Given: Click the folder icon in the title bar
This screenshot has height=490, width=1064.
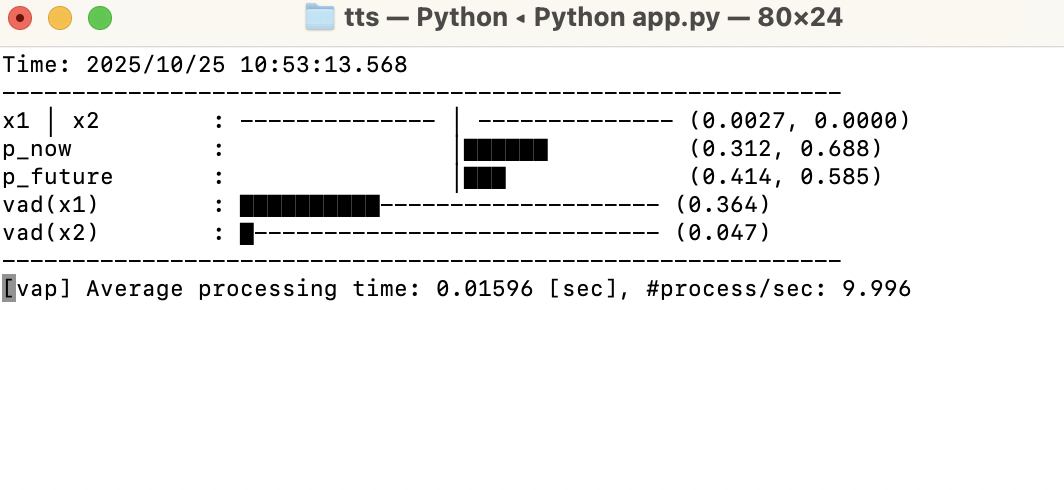Looking at the screenshot, I should [319, 17].
